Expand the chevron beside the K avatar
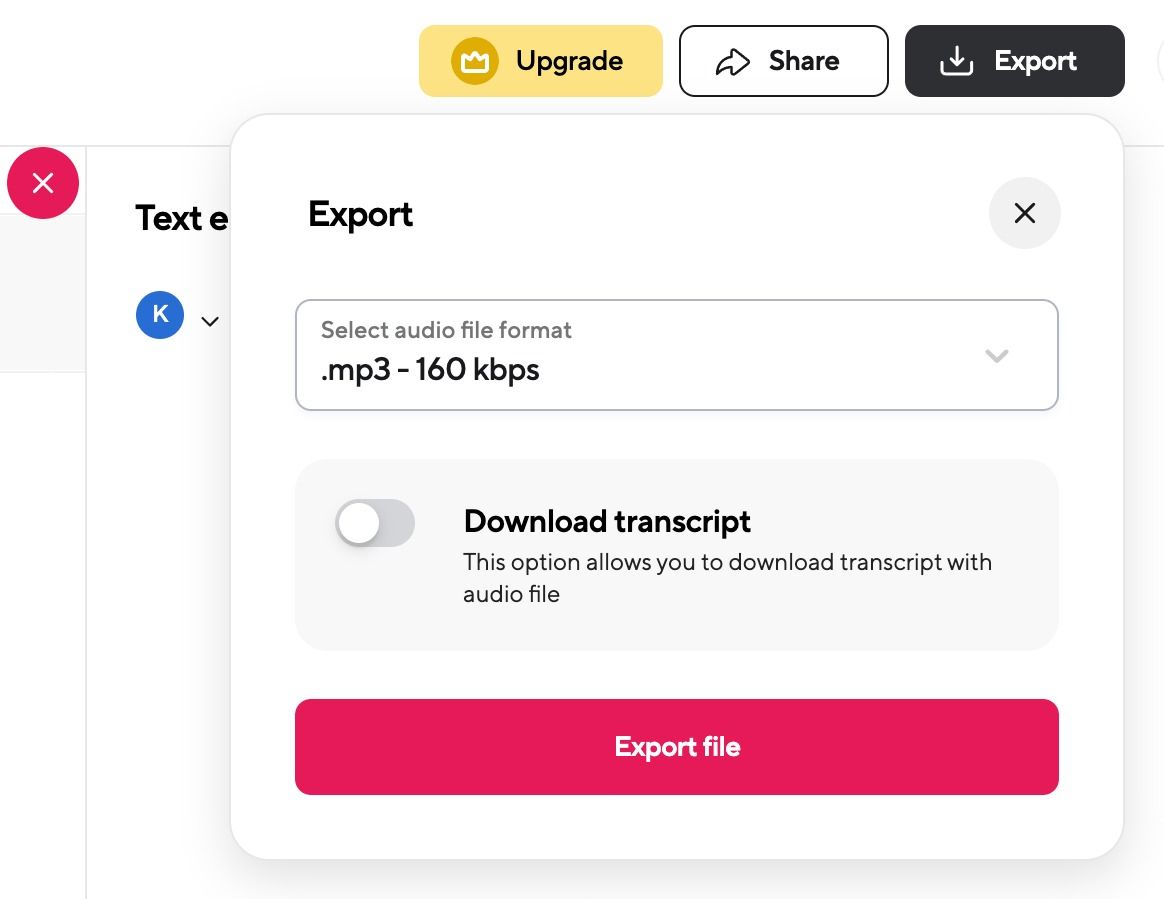The image size is (1164, 899). [210, 321]
